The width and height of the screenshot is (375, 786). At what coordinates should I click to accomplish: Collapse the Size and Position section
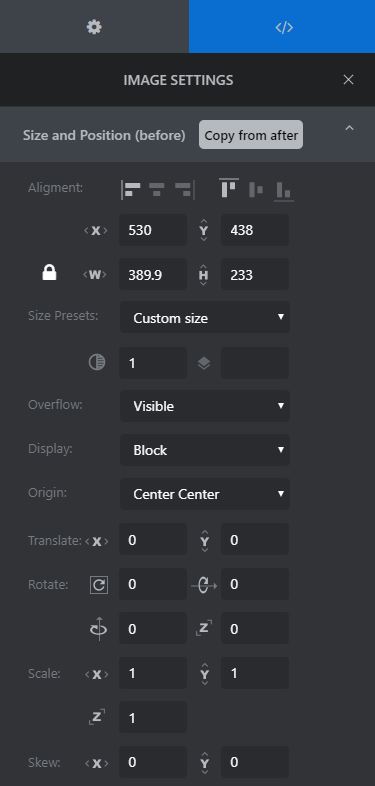[x=349, y=128]
